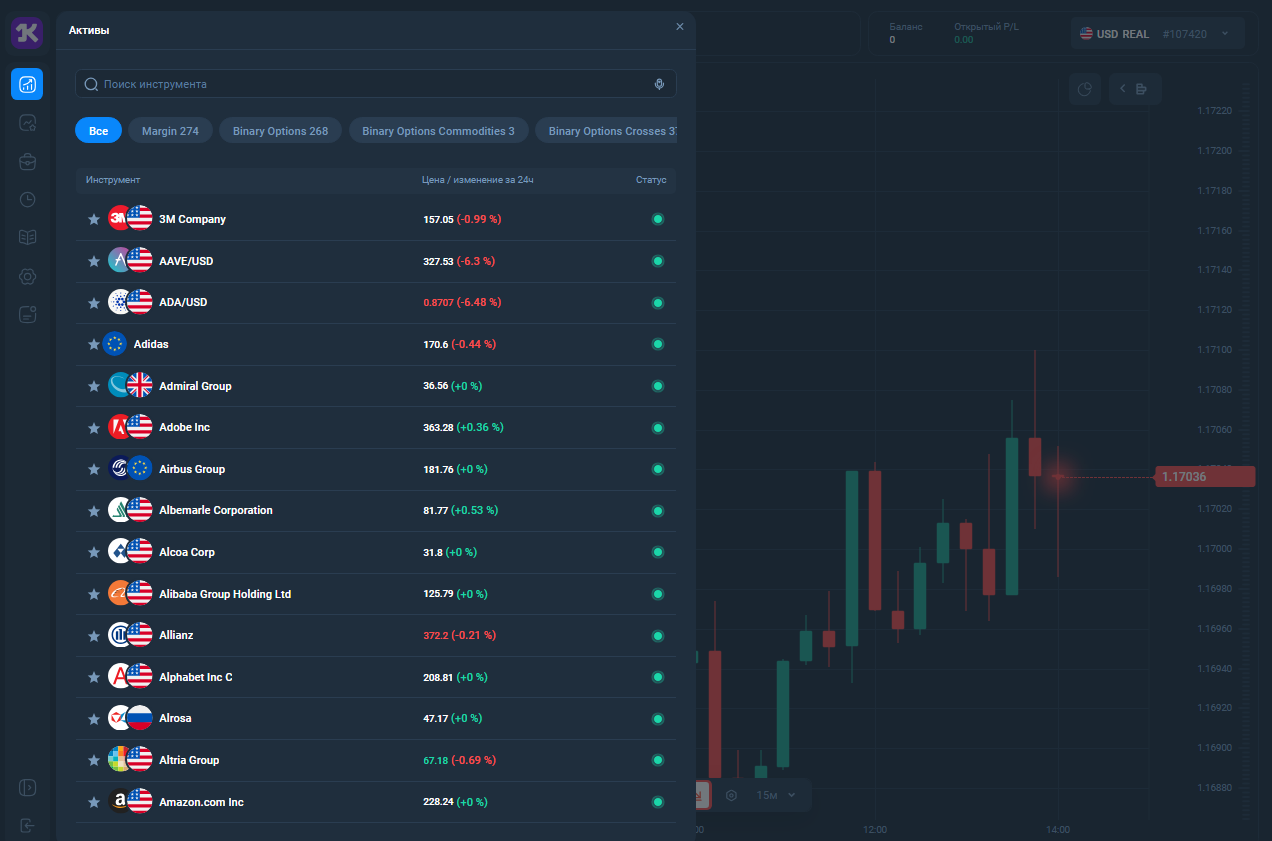Image resolution: width=1272 pixels, height=841 pixels.
Task: Favorite Adidas with star
Action: 94,344
